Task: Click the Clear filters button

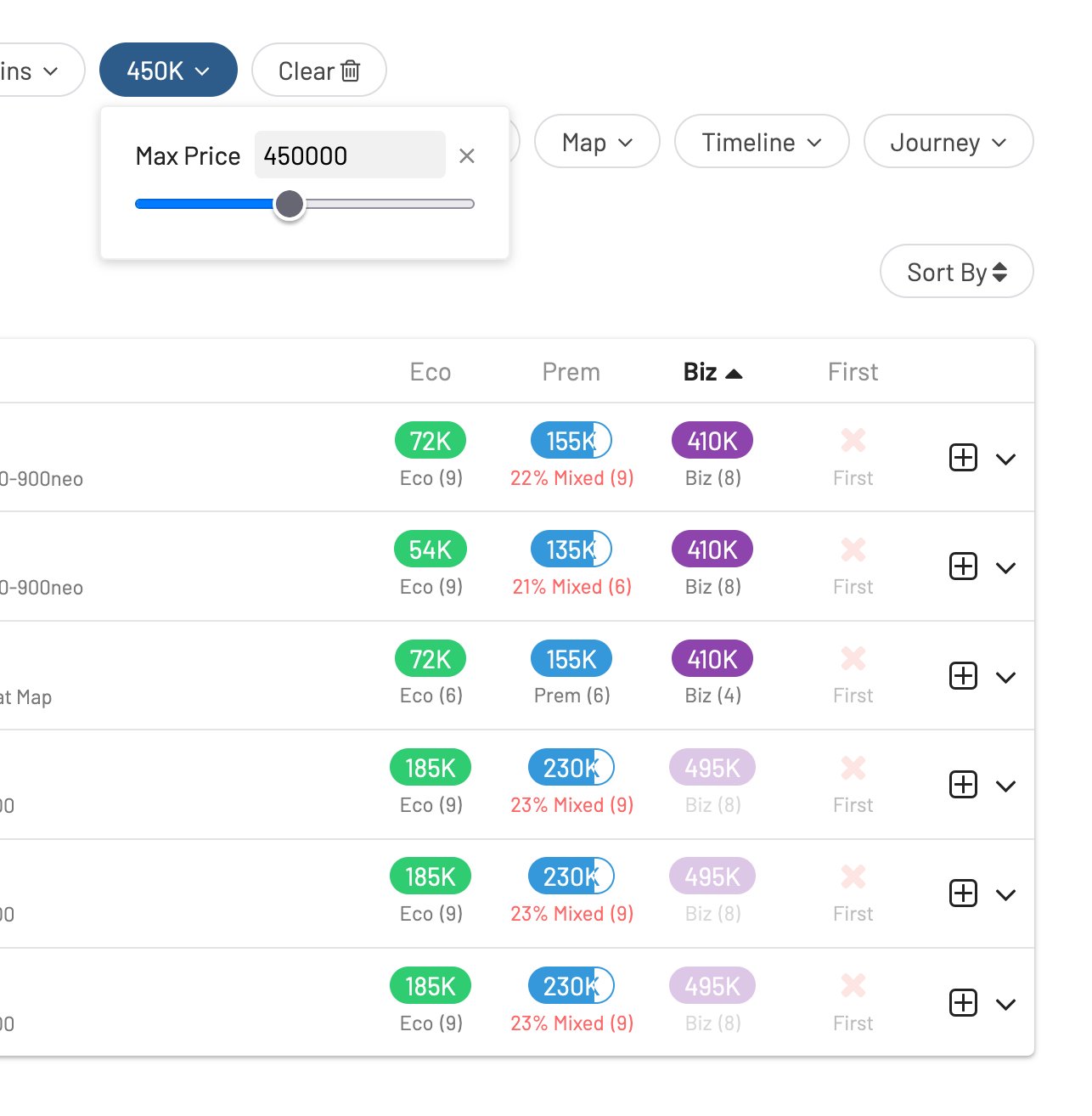Action: [x=319, y=70]
